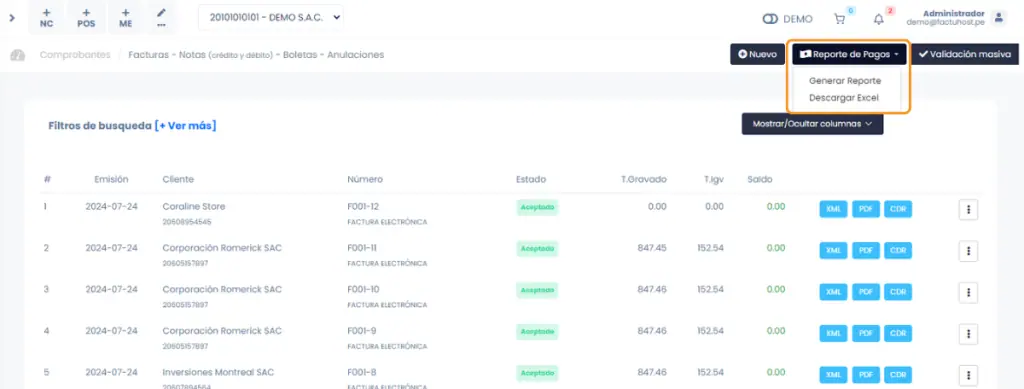Download XML for invoice F001-12
Image resolution: width=1024 pixels, height=389 pixels.
(x=833, y=209)
